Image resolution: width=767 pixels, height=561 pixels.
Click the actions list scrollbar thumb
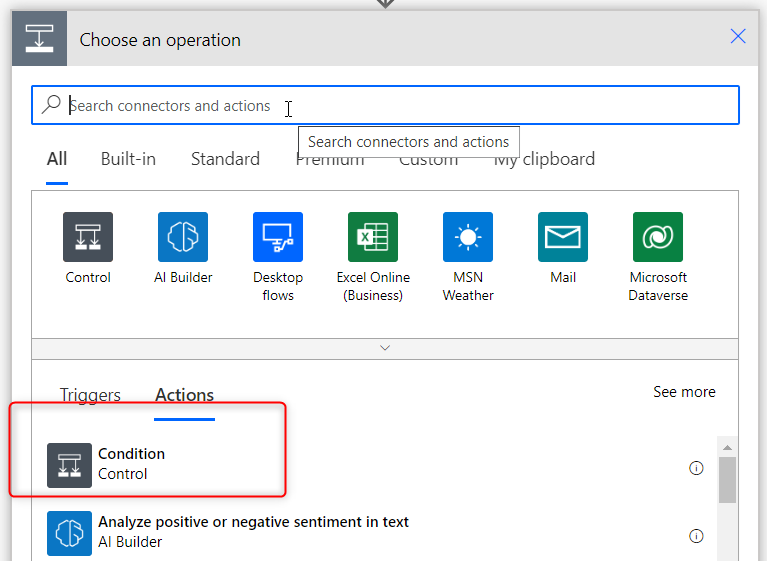click(727, 480)
